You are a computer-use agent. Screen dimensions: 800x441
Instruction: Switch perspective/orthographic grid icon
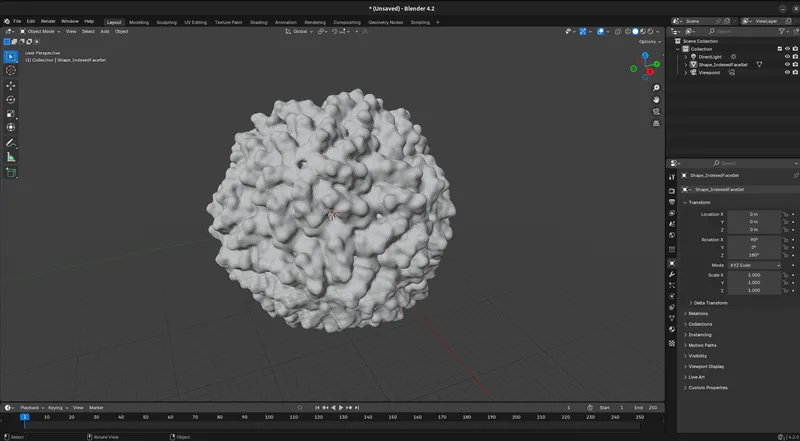pyautogui.click(x=656, y=124)
